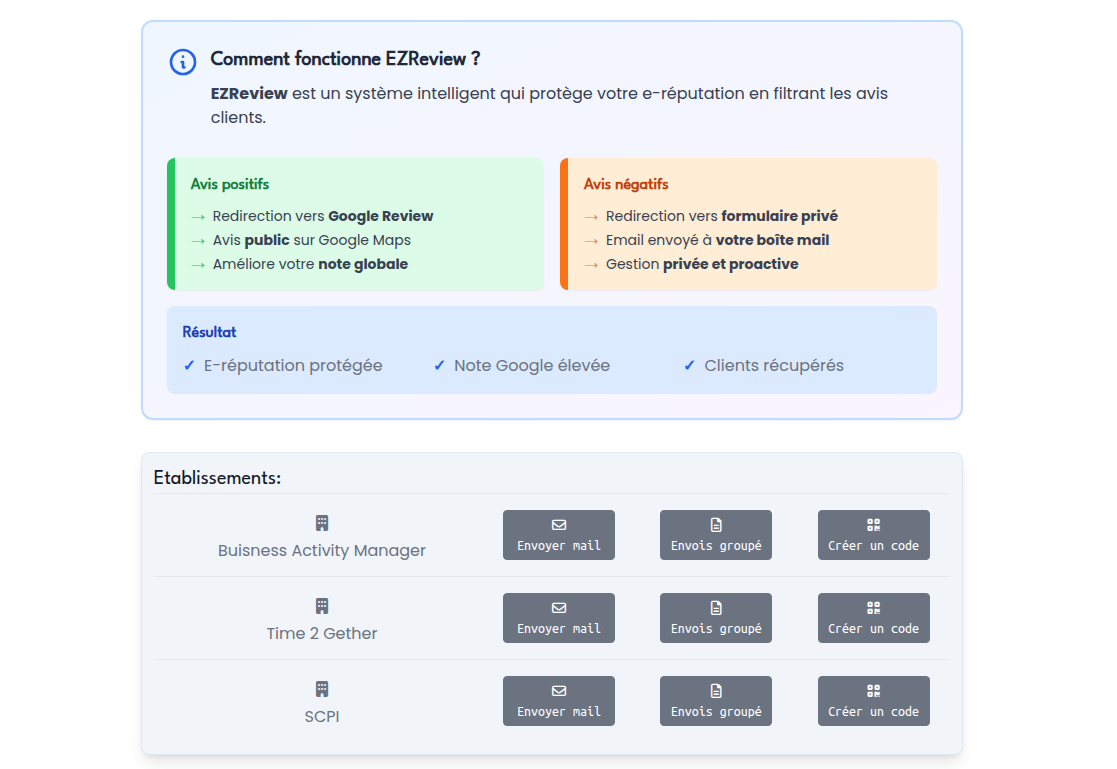The width and height of the screenshot is (1117, 769).
Task: Click the info icon beside the EZReview heading
Action: [x=181, y=62]
